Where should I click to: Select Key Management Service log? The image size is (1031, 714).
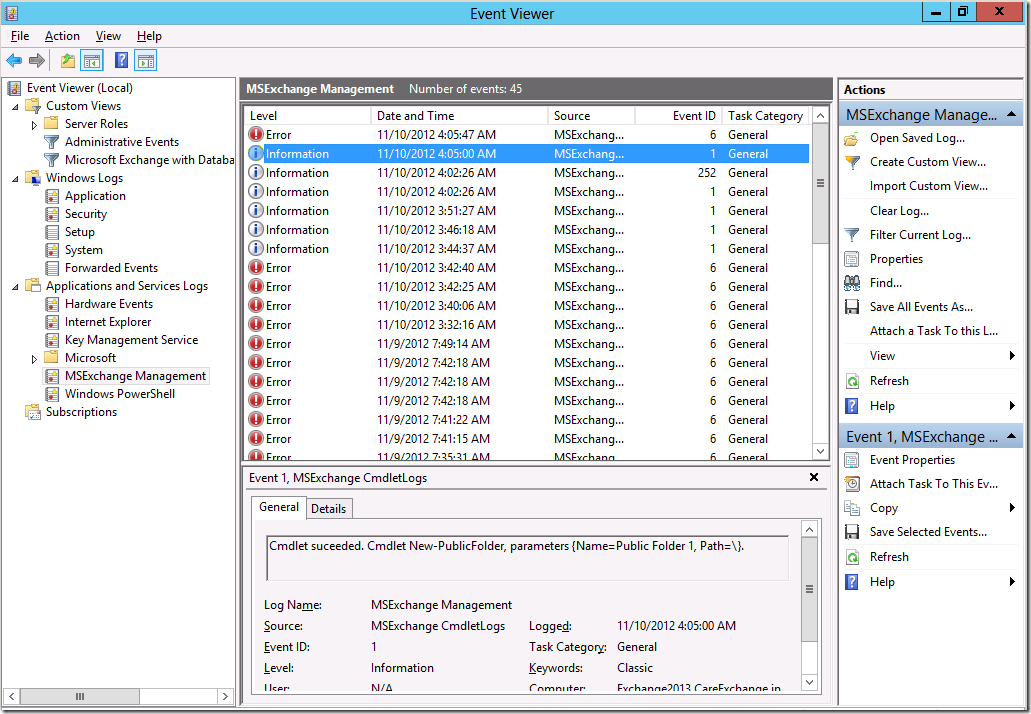tap(132, 340)
